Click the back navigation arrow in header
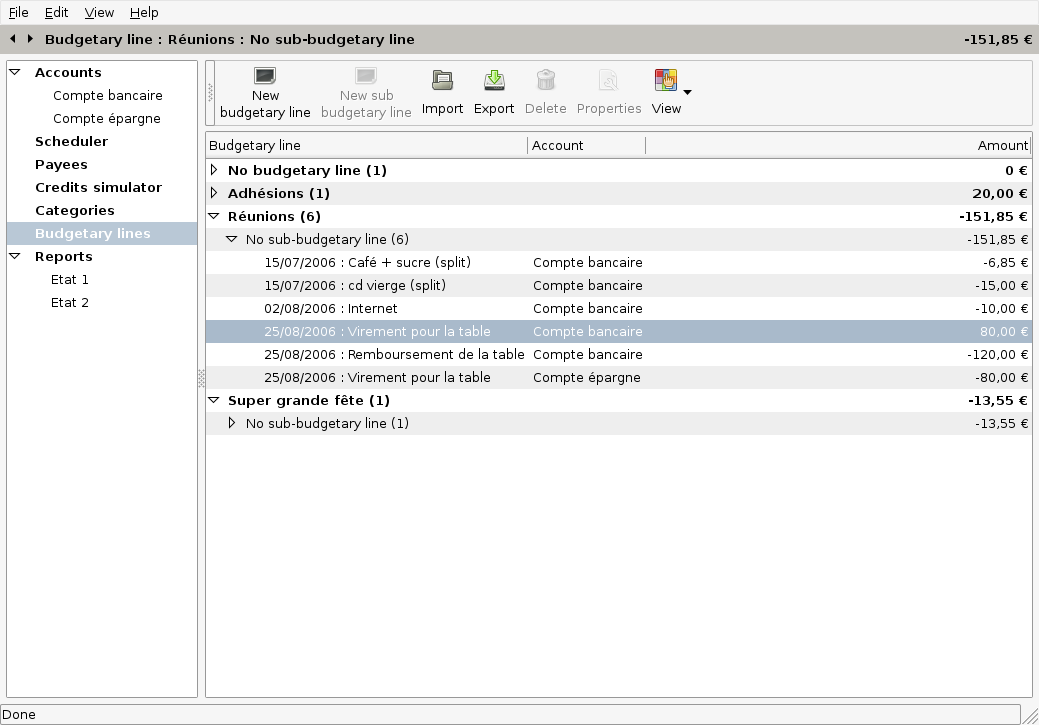This screenshot has height=725, width=1039. coord(13,39)
